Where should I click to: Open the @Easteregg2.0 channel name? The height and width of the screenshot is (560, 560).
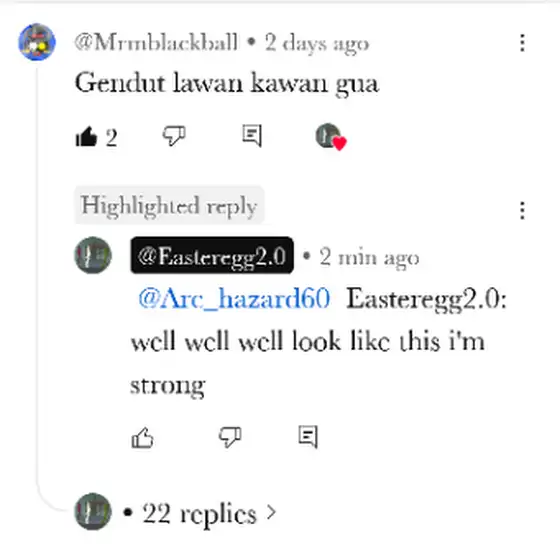[x=212, y=255]
